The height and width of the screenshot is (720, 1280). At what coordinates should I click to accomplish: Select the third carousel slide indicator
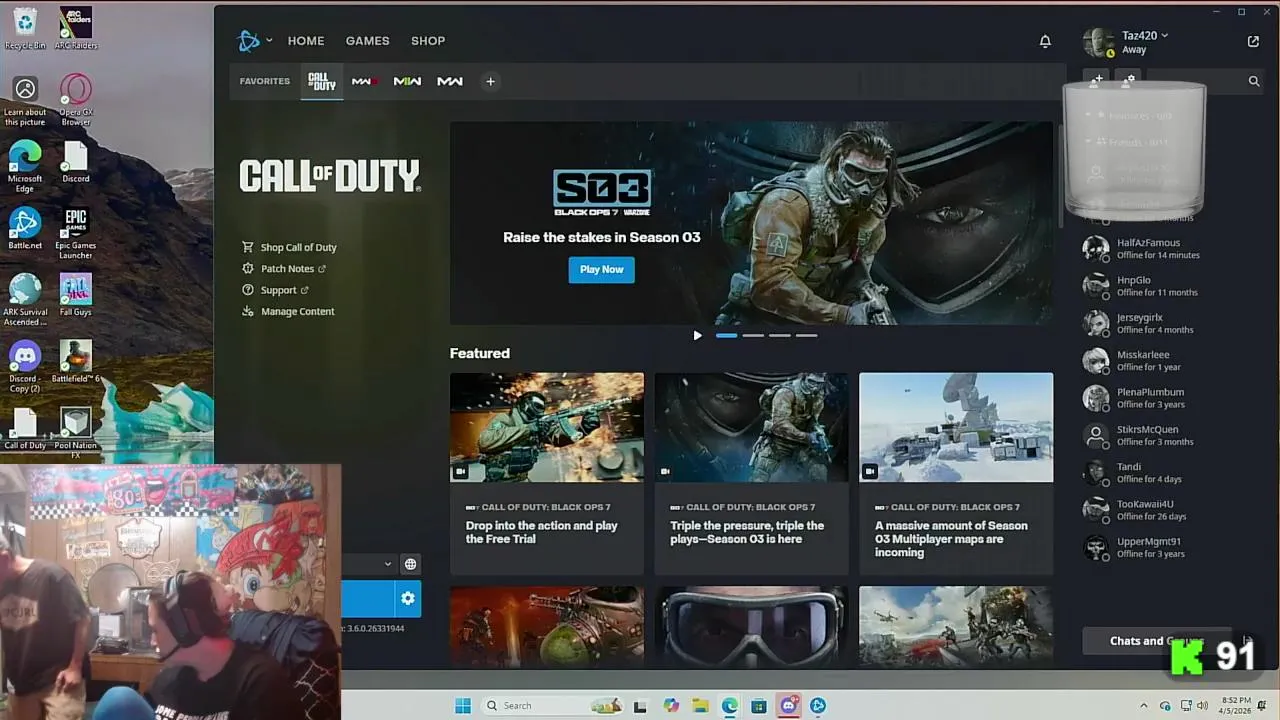tap(780, 335)
